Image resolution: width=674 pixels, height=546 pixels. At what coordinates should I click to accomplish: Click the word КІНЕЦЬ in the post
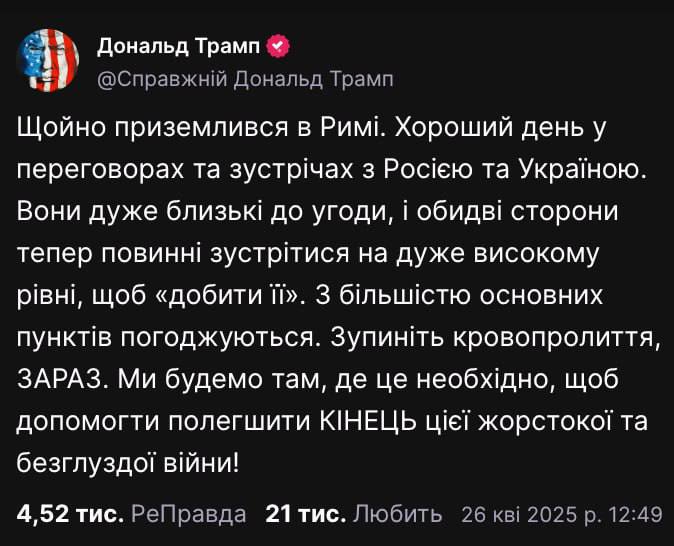[368, 421]
